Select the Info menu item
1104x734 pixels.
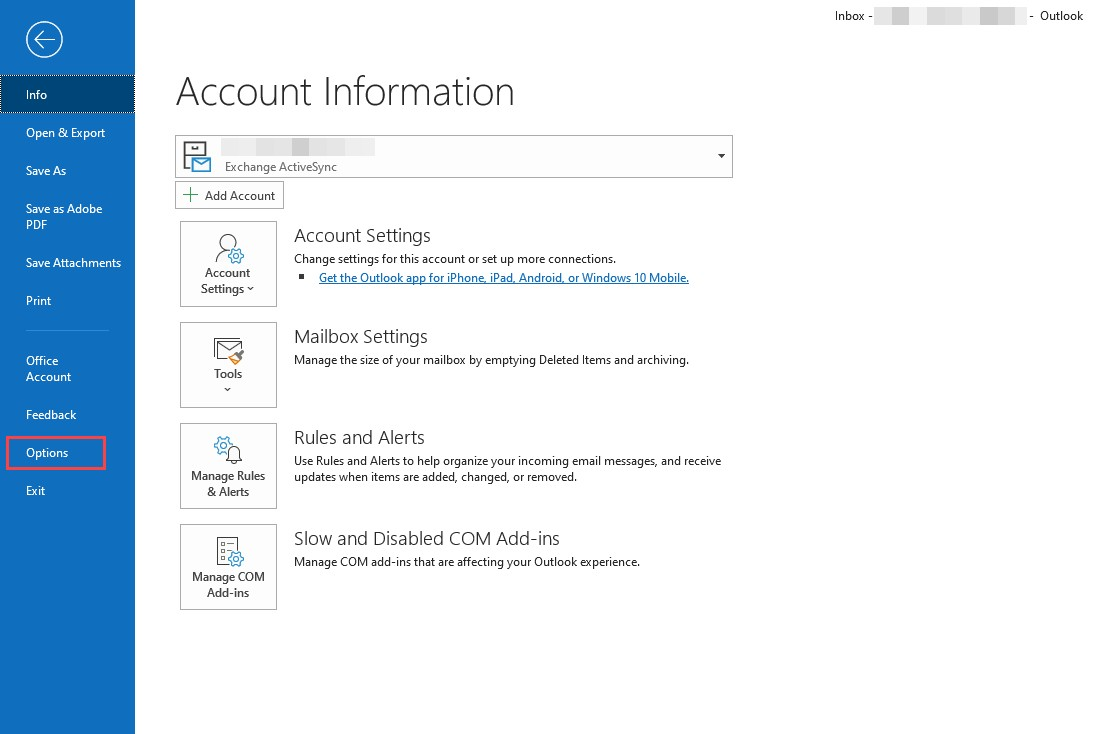pyautogui.click(x=67, y=94)
